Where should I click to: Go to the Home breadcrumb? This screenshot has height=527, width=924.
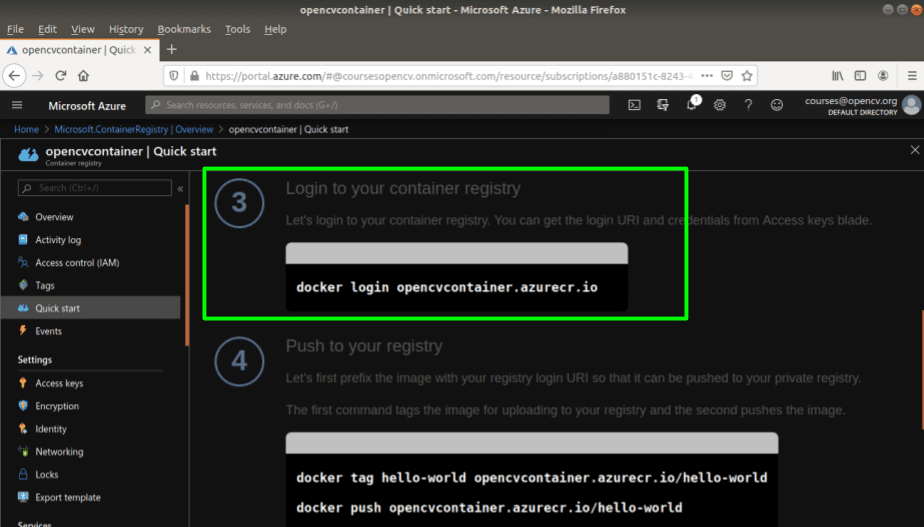pos(27,129)
